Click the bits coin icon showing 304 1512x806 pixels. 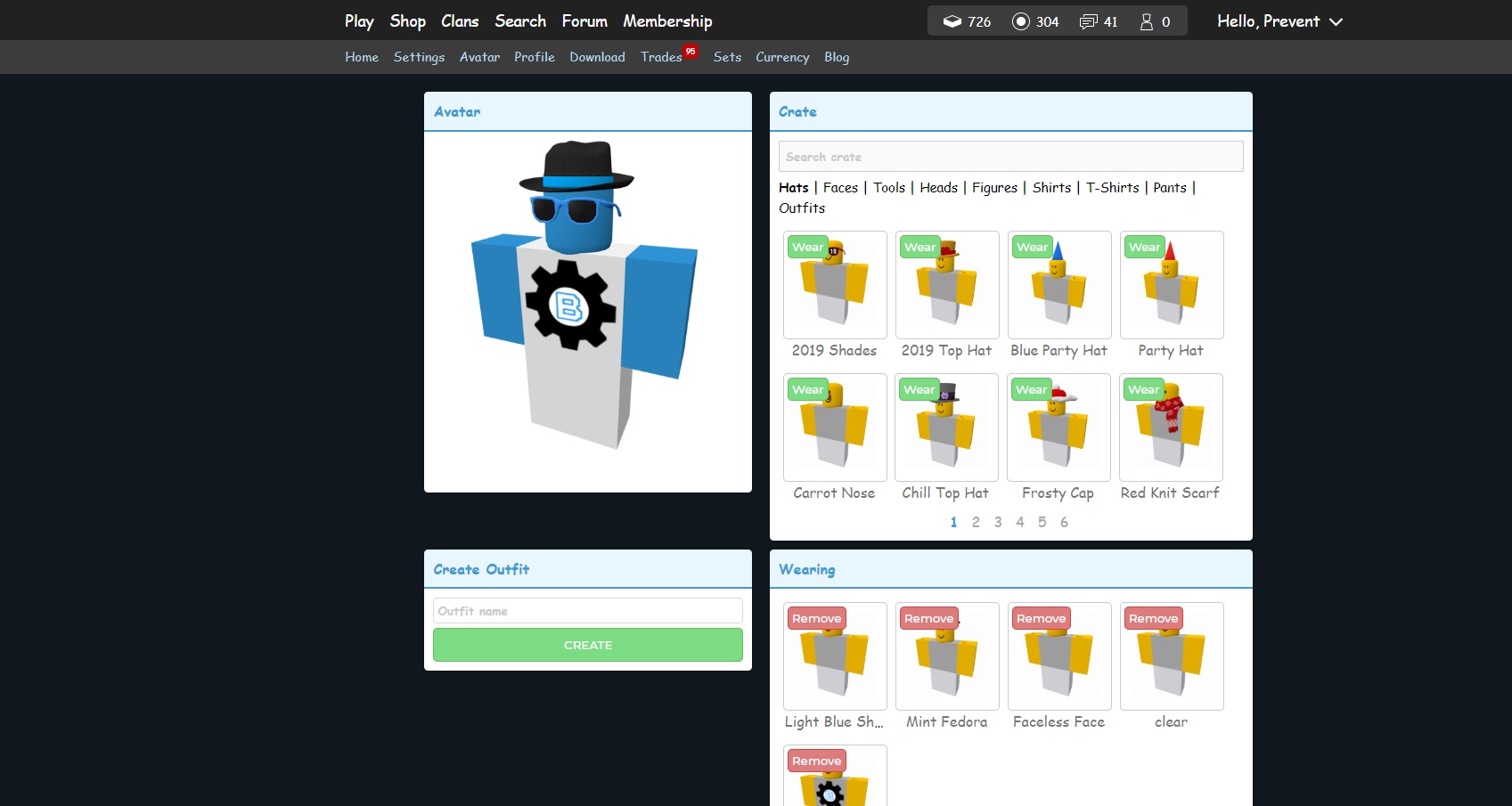tap(1021, 21)
